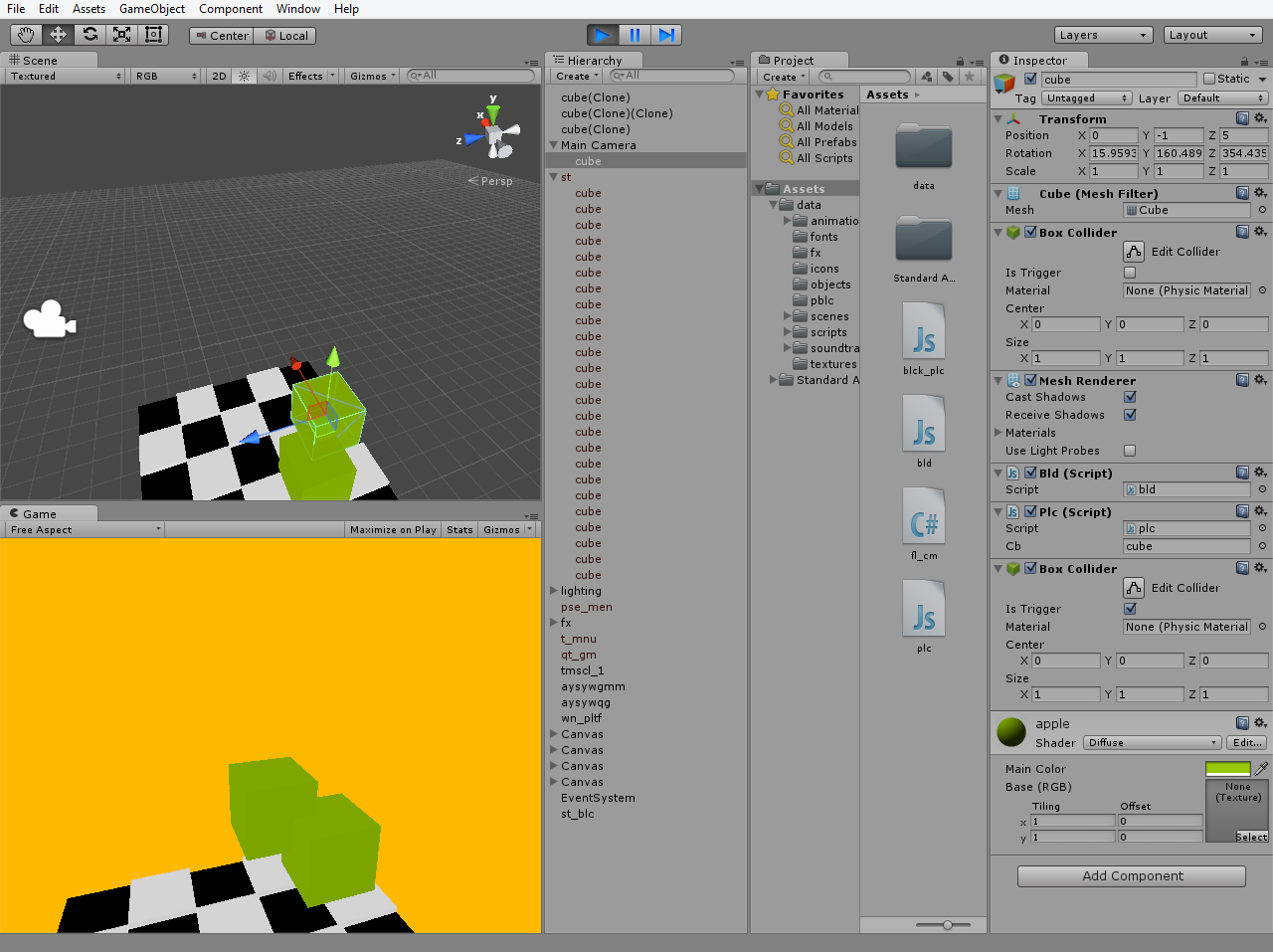Screen dimensions: 1273x952
Task: Select the blck_plc script asset
Action: [924, 338]
